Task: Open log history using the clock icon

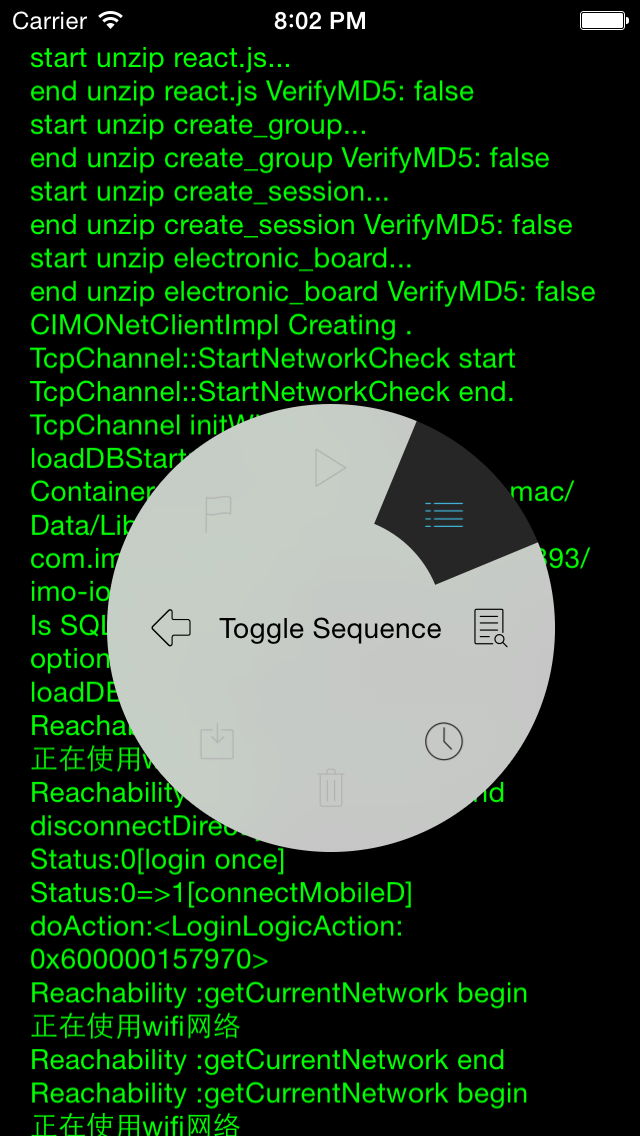Action: 443,743
